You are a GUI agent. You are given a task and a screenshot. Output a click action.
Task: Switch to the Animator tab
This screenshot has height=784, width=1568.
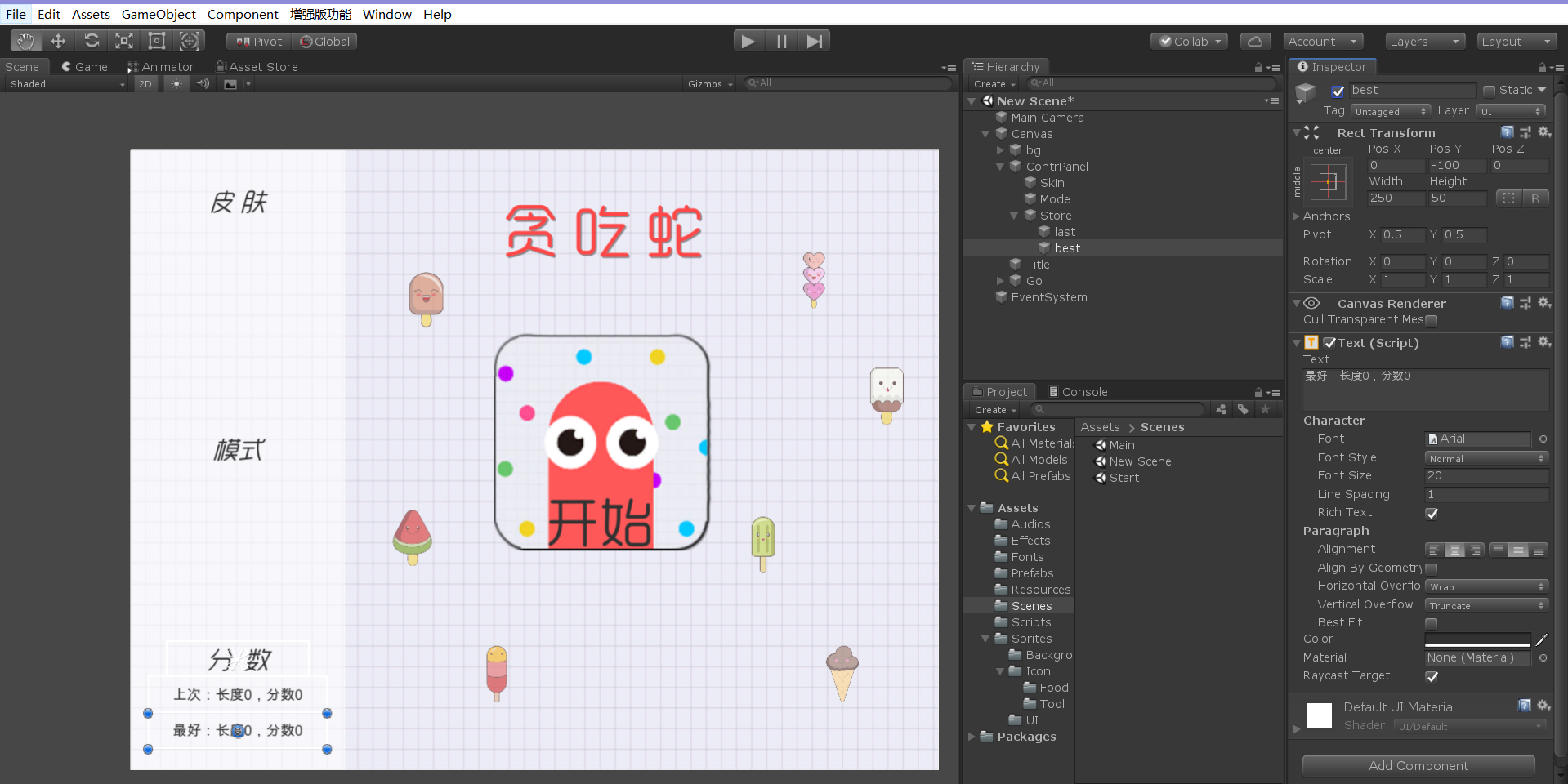point(161,66)
